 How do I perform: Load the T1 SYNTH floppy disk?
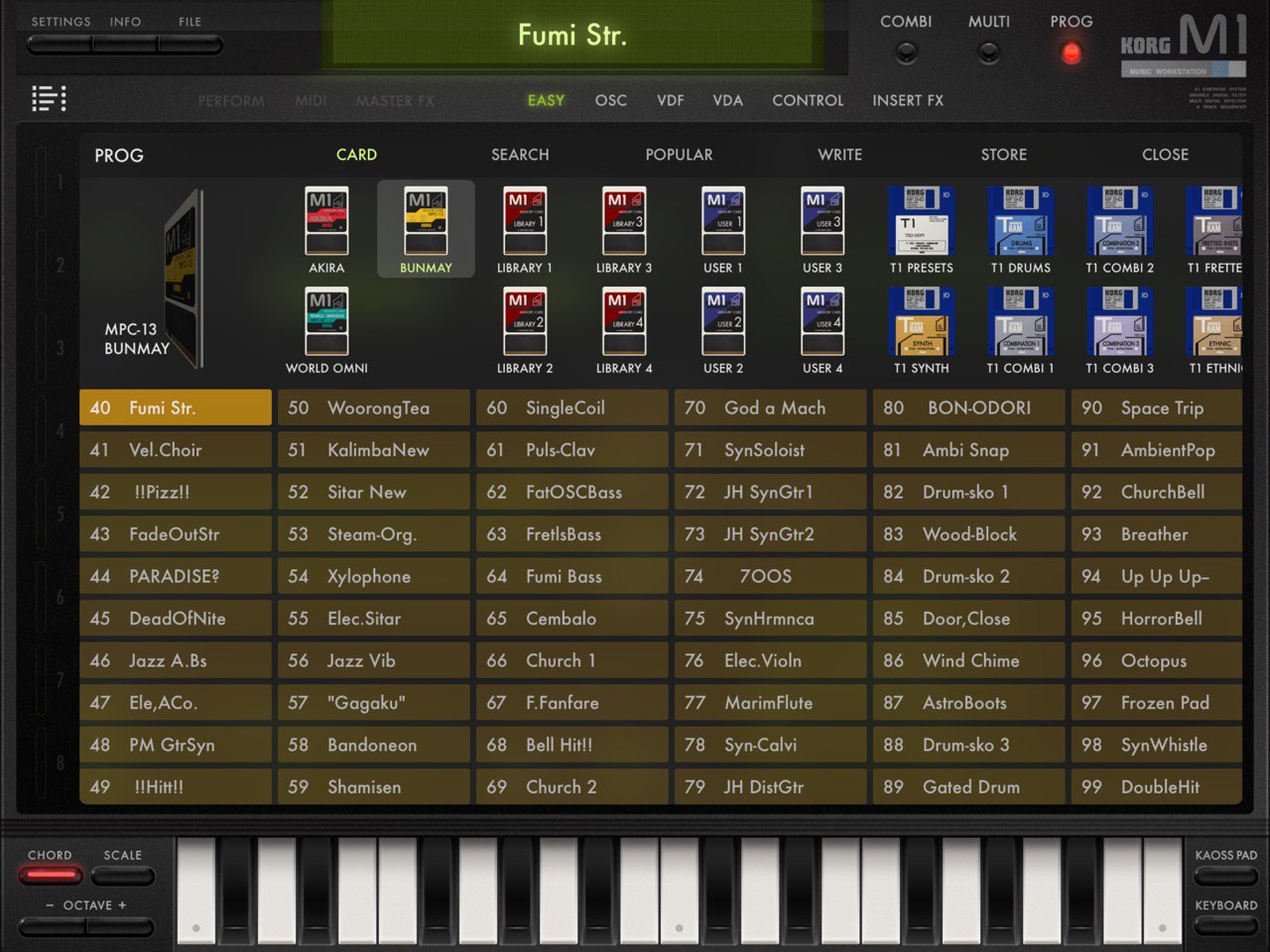pos(922,329)
